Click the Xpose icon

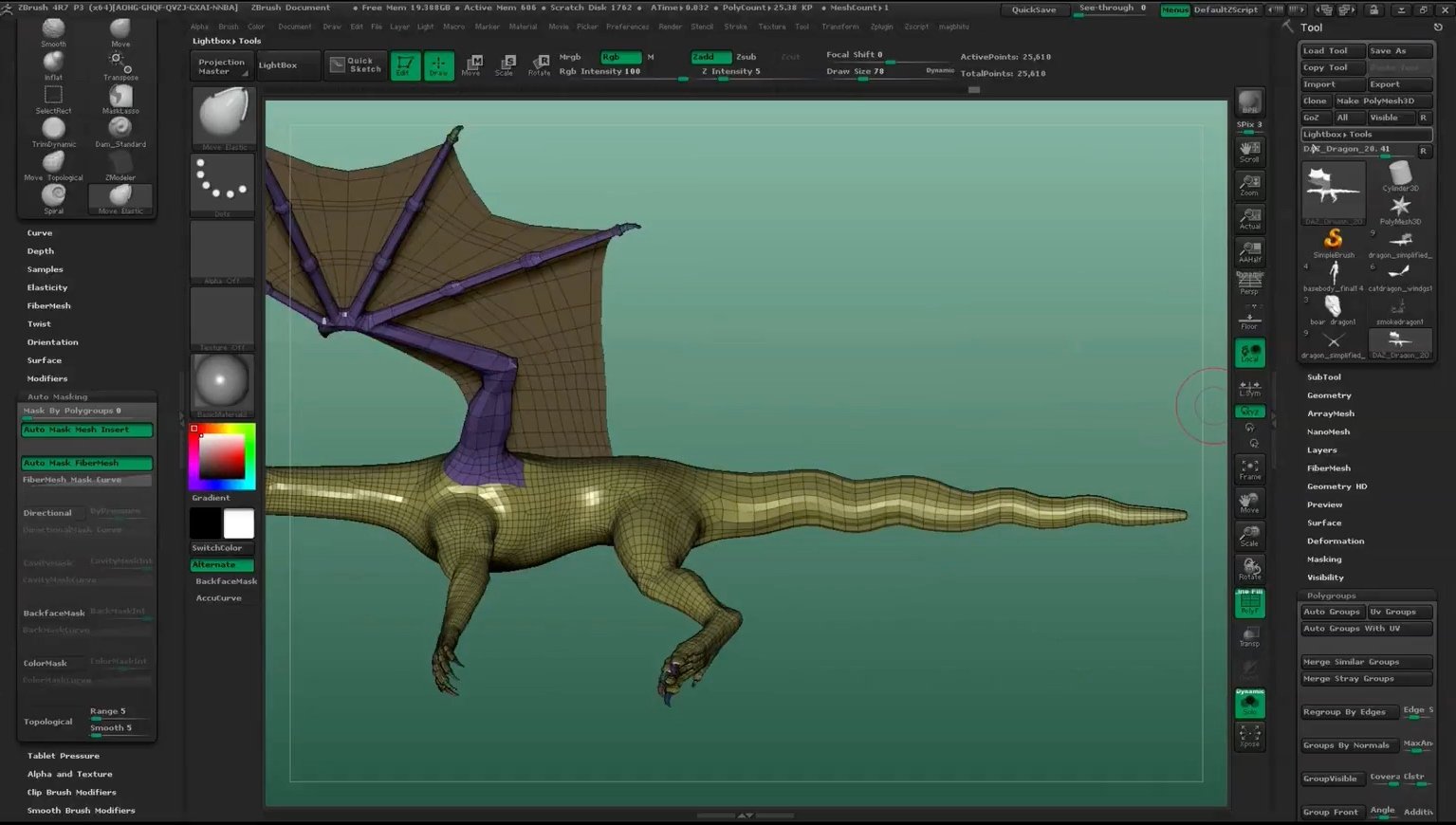(1250, 736)
